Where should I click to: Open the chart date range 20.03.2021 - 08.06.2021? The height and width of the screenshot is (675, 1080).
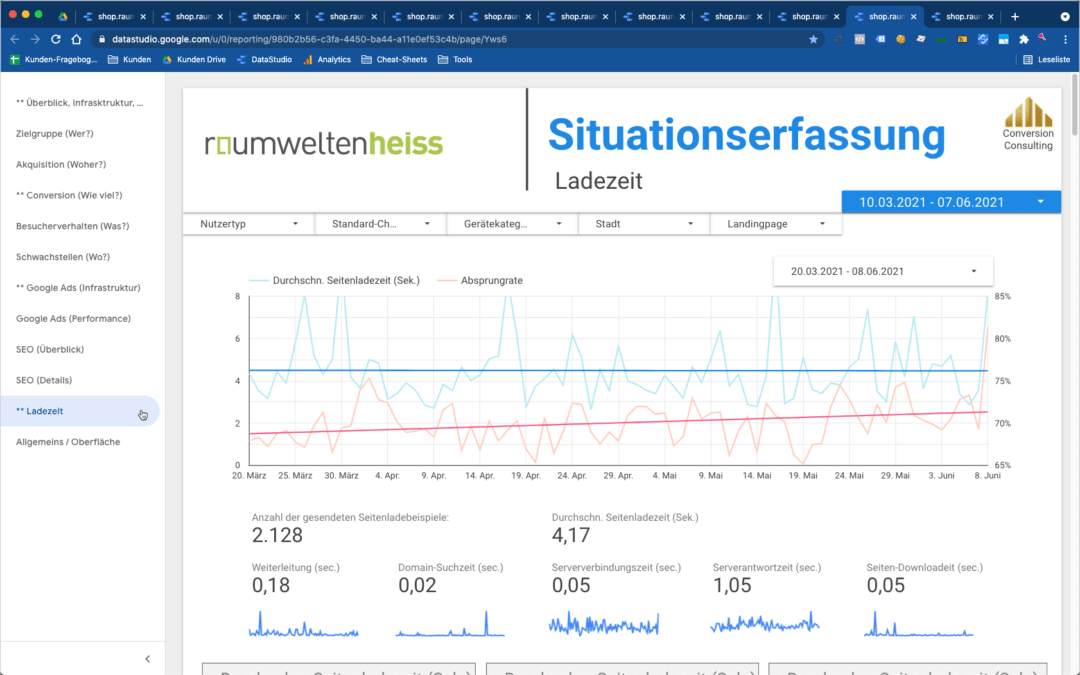coord(883,271)
